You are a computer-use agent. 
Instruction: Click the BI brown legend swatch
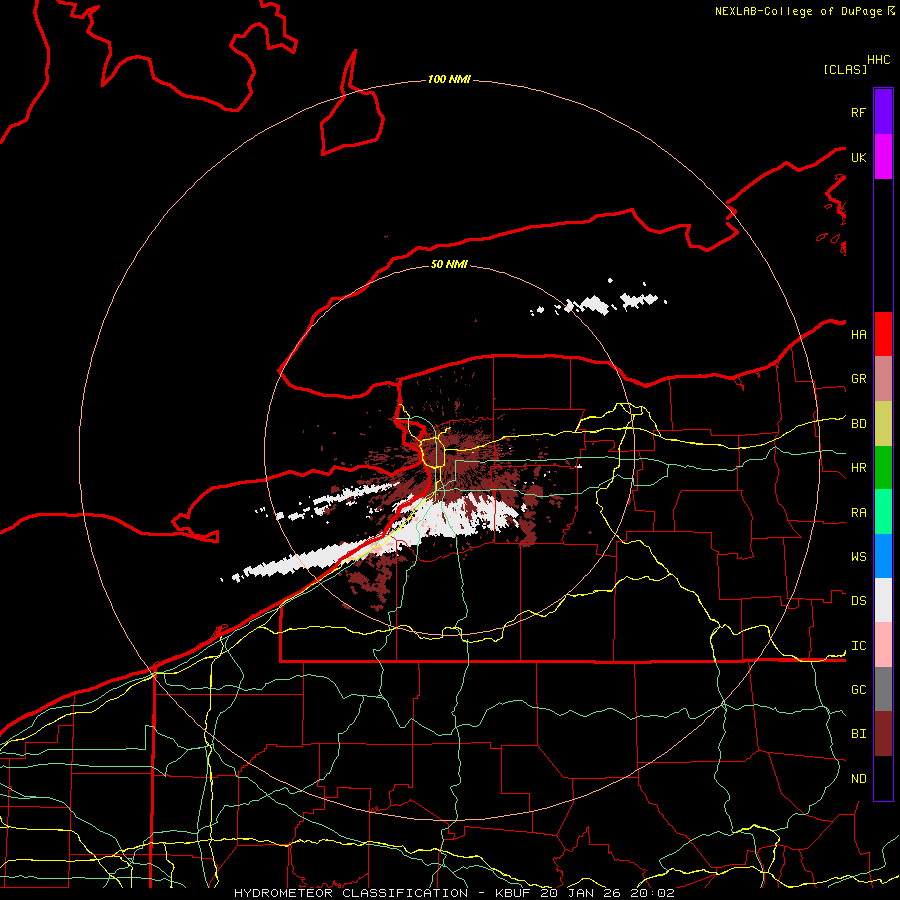pyautogui.click(x=883, y=734)
